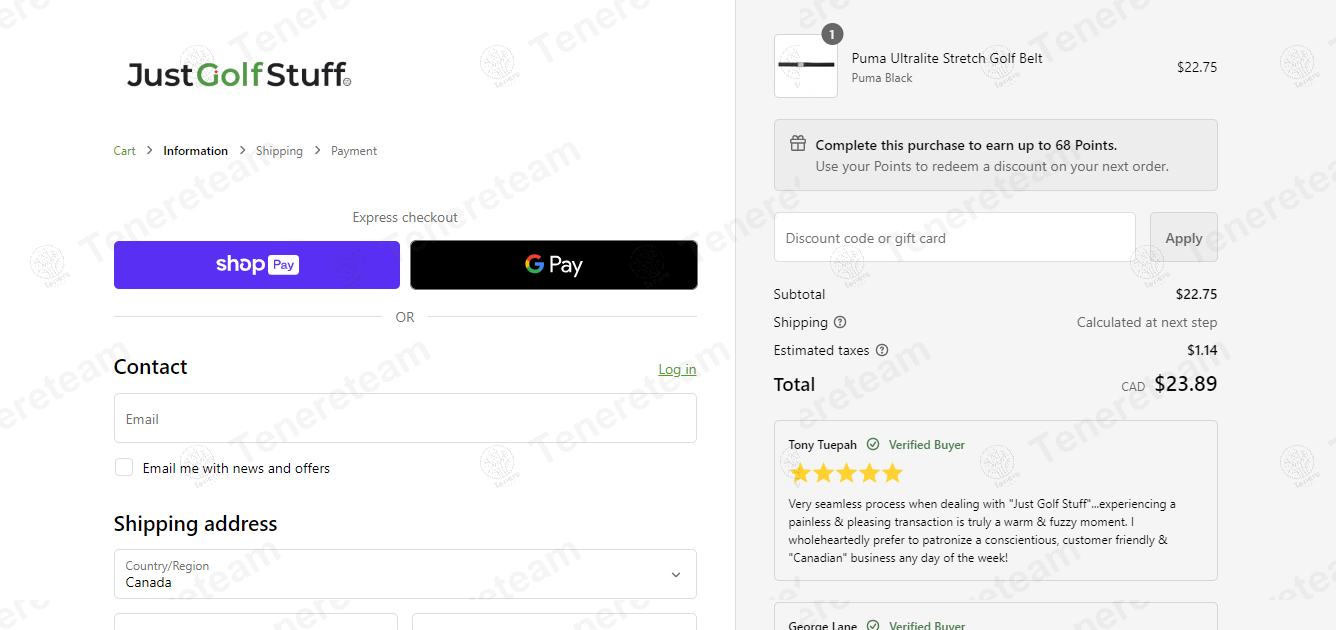Click the five-star rating on Tony's review
This screenshot has width=1336, height=630.
[x=845, y=473]
